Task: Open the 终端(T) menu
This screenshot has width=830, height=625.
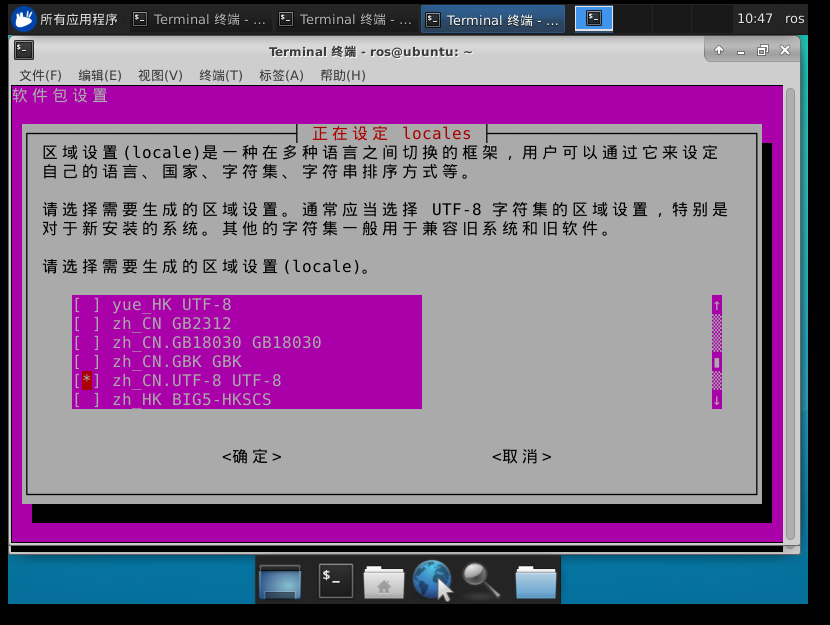Action: pos(221,75)
